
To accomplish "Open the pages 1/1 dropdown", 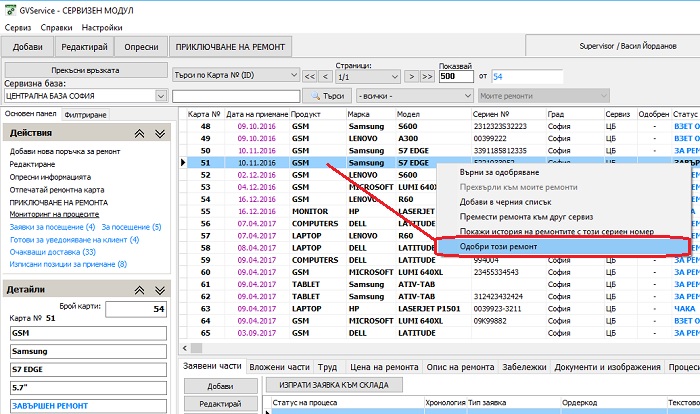I will pyautogui.click(x=368, y=77).
